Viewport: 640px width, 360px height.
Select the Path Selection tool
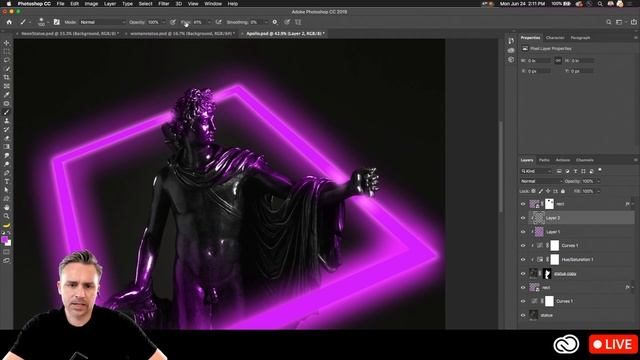(x=7, y=190)
